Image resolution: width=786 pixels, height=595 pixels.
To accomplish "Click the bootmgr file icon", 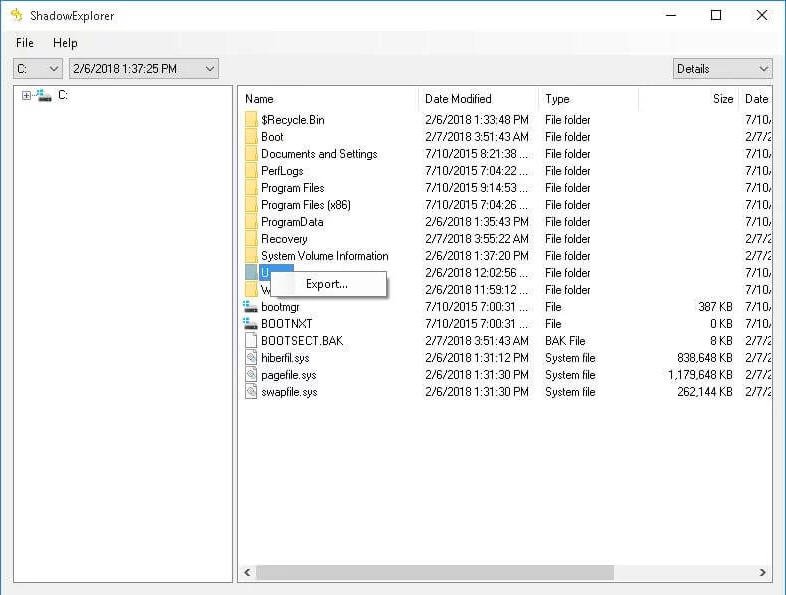I will tap(250, 307).
